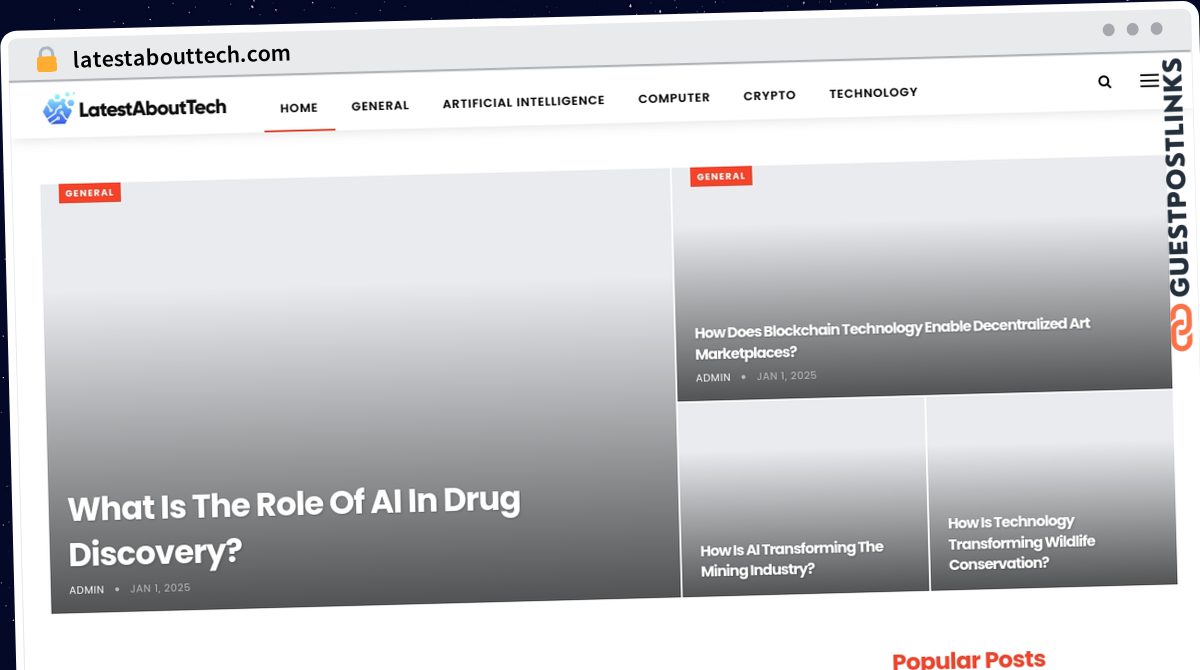The width and height of the screenshot is (1200, 670).
Task: Click General tag on the drug discovery post
Action: point(89,193)
